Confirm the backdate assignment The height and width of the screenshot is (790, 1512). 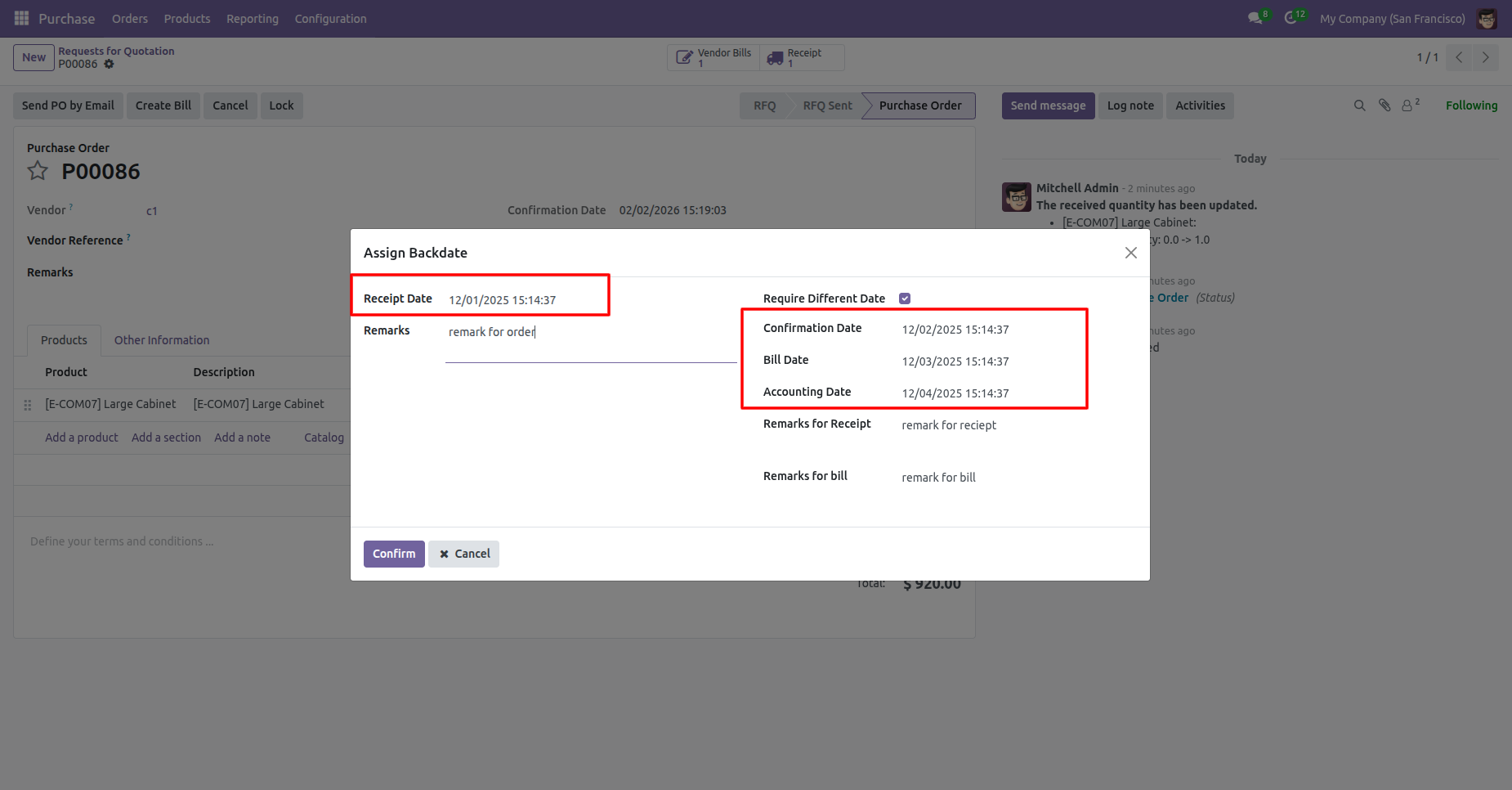(394, 554)
